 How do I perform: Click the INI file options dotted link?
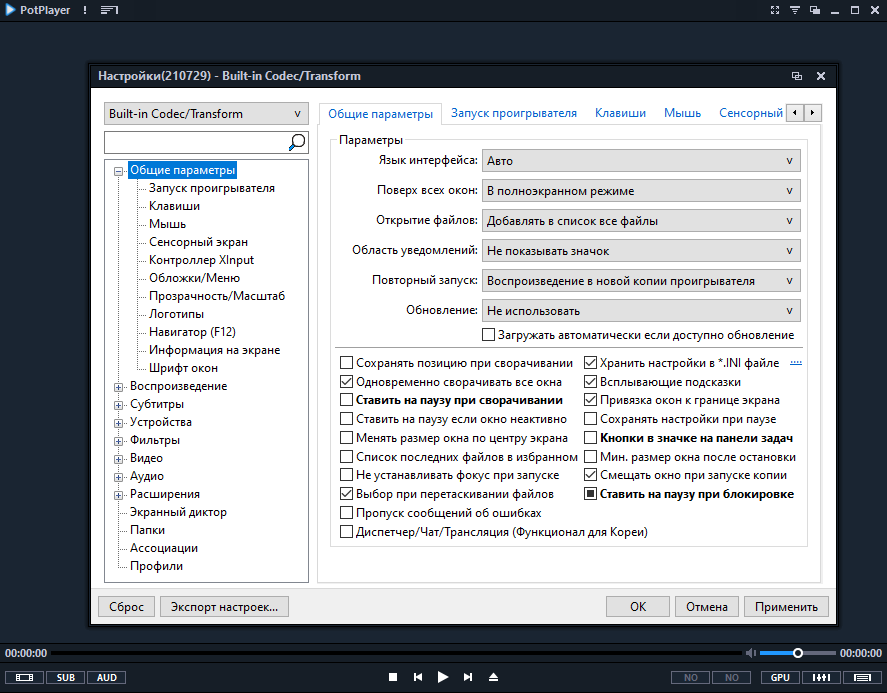tap(795, 363)
